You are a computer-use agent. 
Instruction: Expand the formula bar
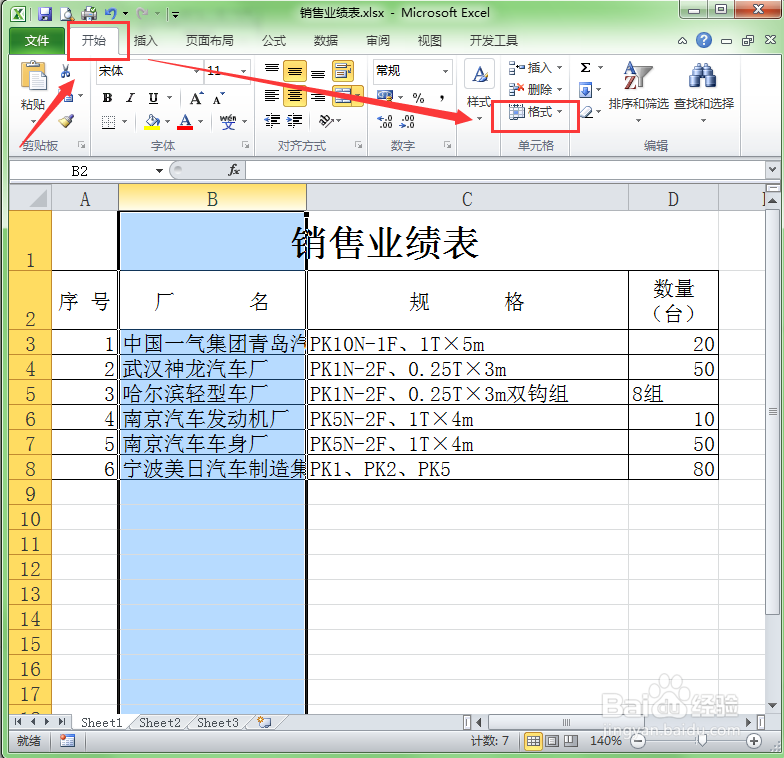pos(772,170)
